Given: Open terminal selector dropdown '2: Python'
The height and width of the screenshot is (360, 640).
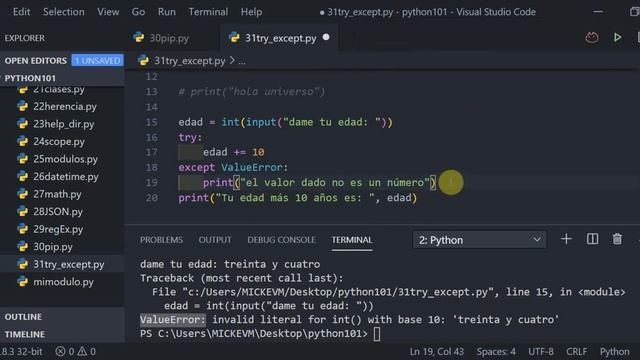Looking at the screenshot, I should pyautogui.click(x=479, y=240).
